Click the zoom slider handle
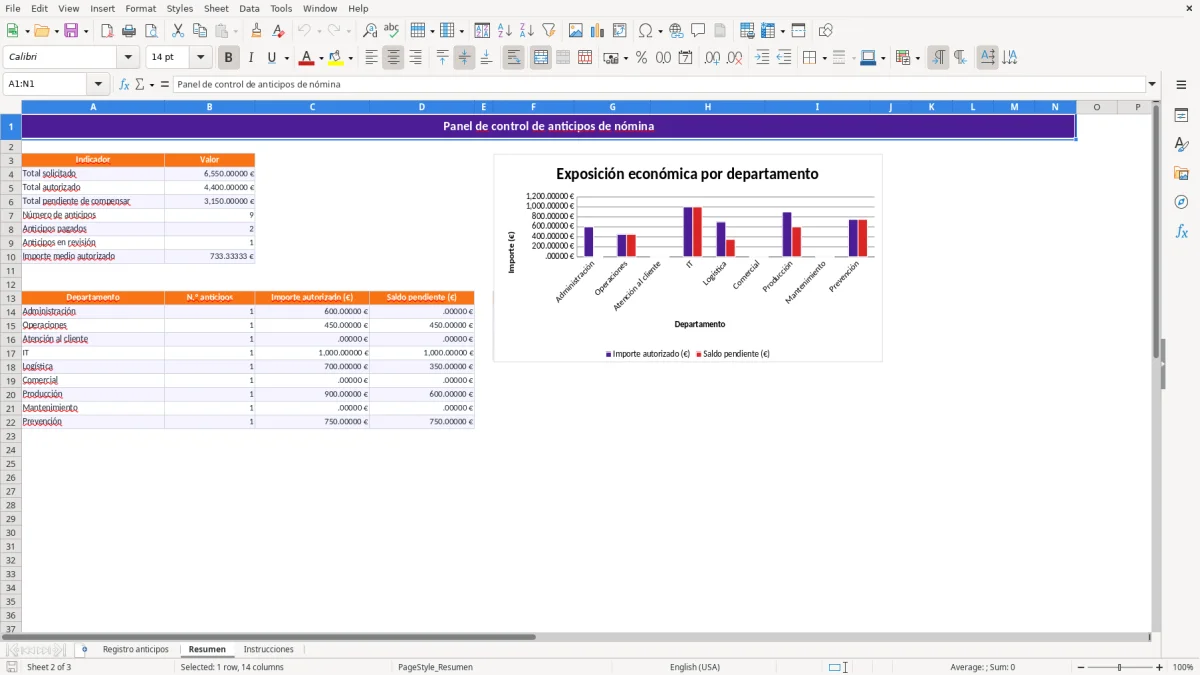Screen dimensions: 1200x675 click(x=1120, y=667)
